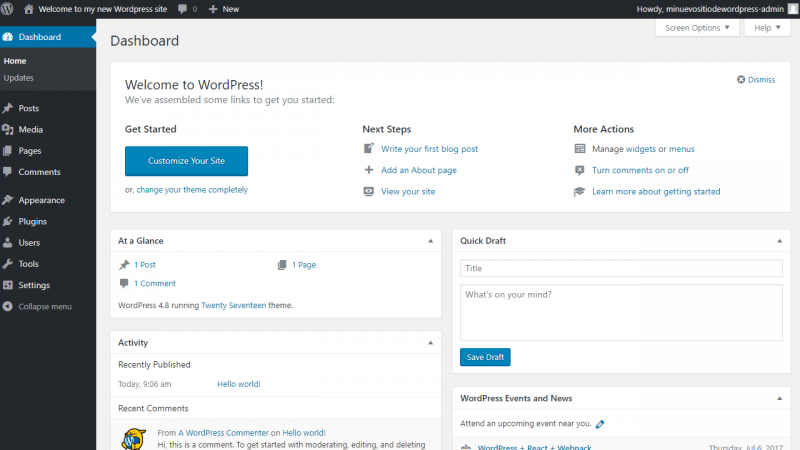This screenshot has height=450, width=800.
Task: Open the Home submenu item
Action: [15, 61]
